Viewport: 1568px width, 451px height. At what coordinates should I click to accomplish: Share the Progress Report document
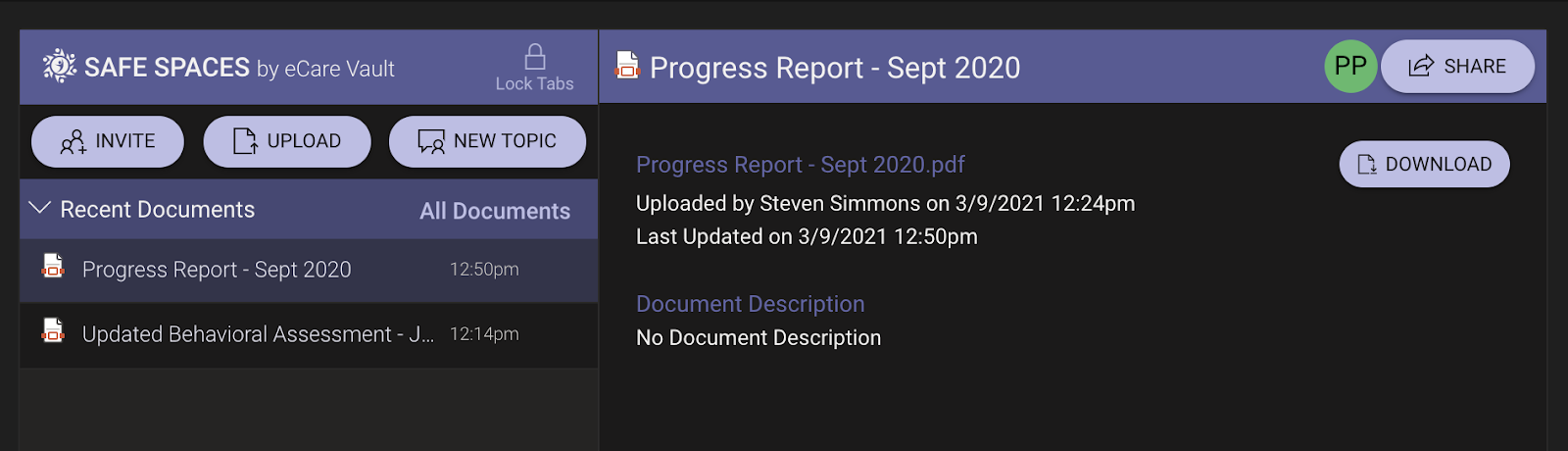point(1457,66)
